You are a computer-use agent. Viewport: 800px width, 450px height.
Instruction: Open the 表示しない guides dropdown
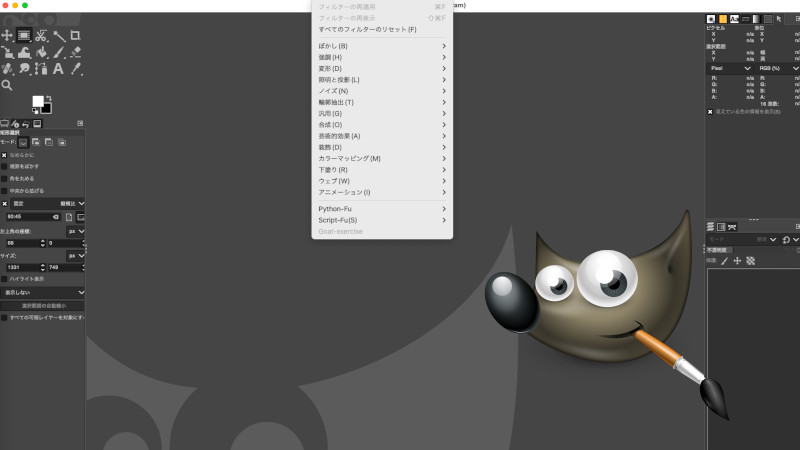coord(42,292)
